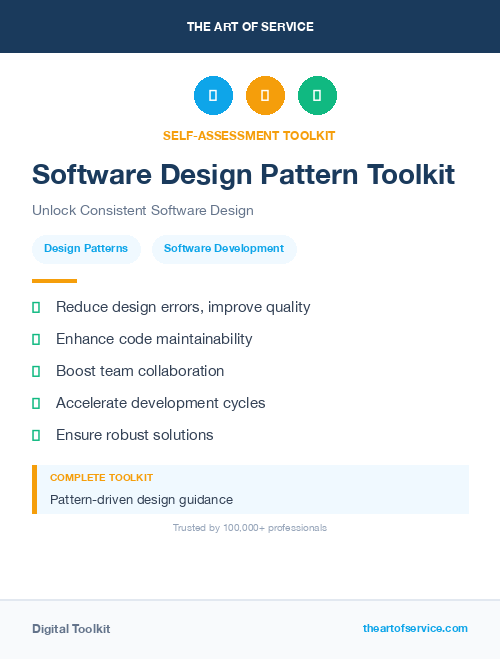Click the Software Design Pattern Toolkit heading
Image resolution: width=500 pixels, height=659 pixels.
(x=243, y=175)
